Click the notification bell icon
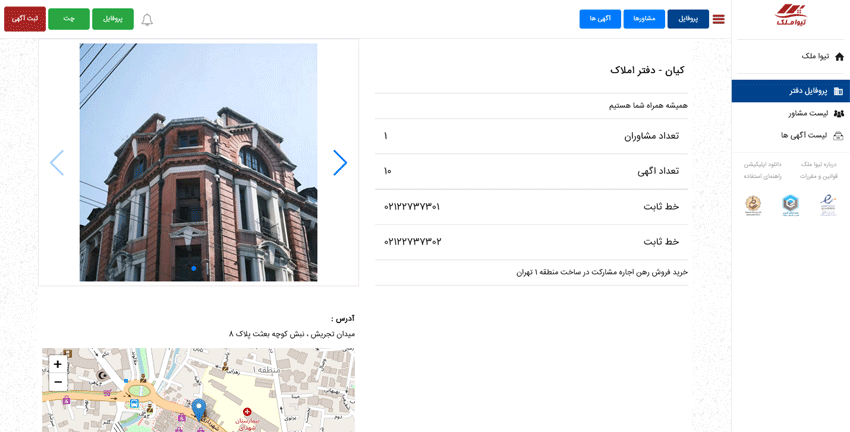850x432 pixels. [x=147, y=20]
